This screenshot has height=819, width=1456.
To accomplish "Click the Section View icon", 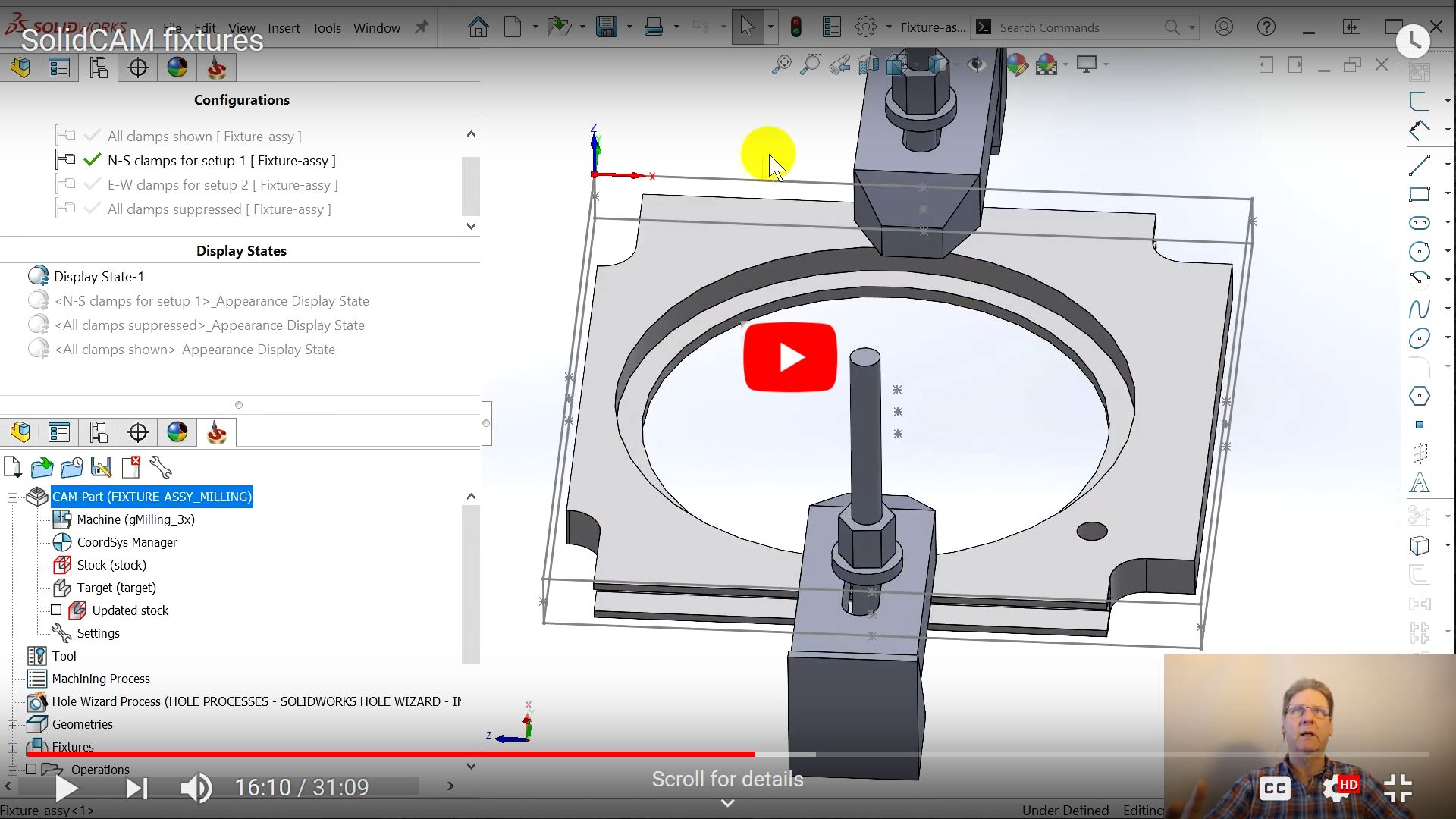I will point(868,64).
